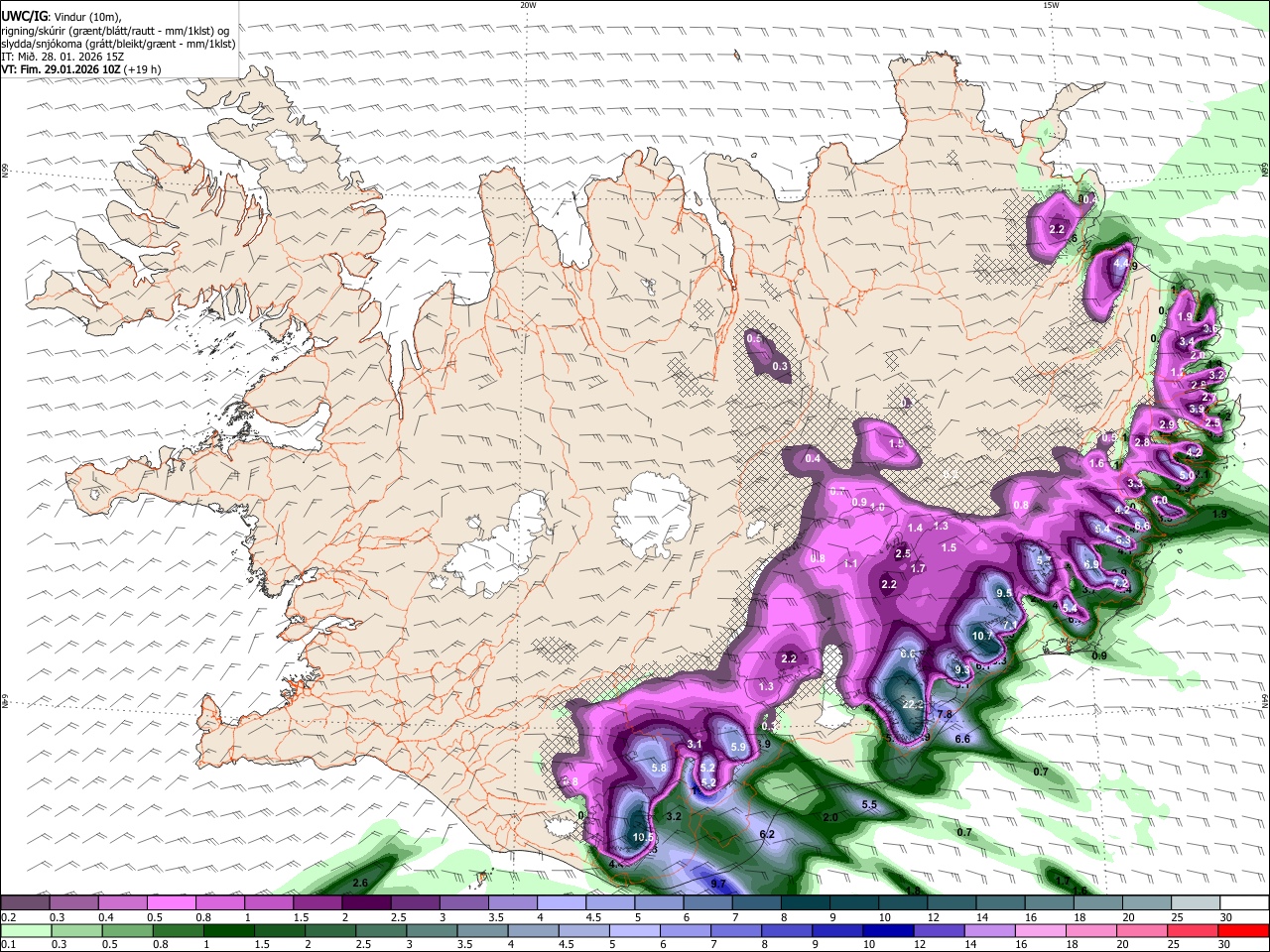
Task: Click the bright magenta 0.5–0.8 snow legend swatch
Action: (x=171, y=903)
